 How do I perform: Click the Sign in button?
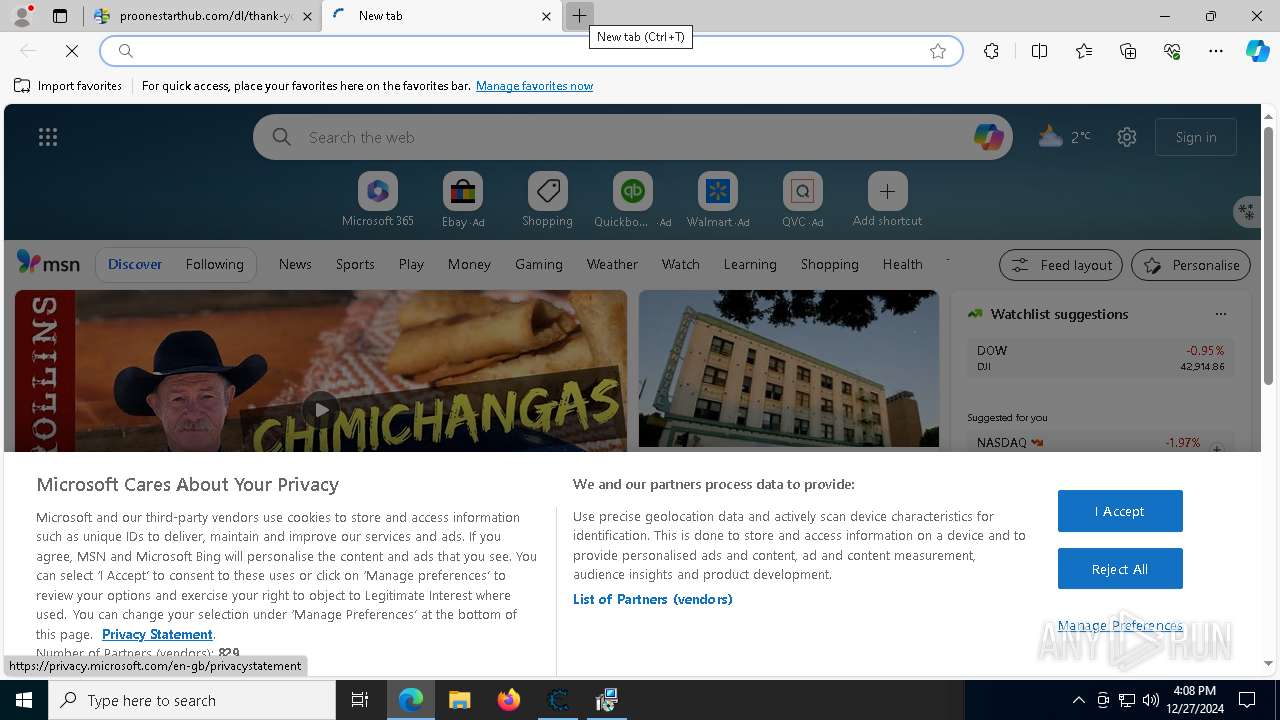point(1196,137)
